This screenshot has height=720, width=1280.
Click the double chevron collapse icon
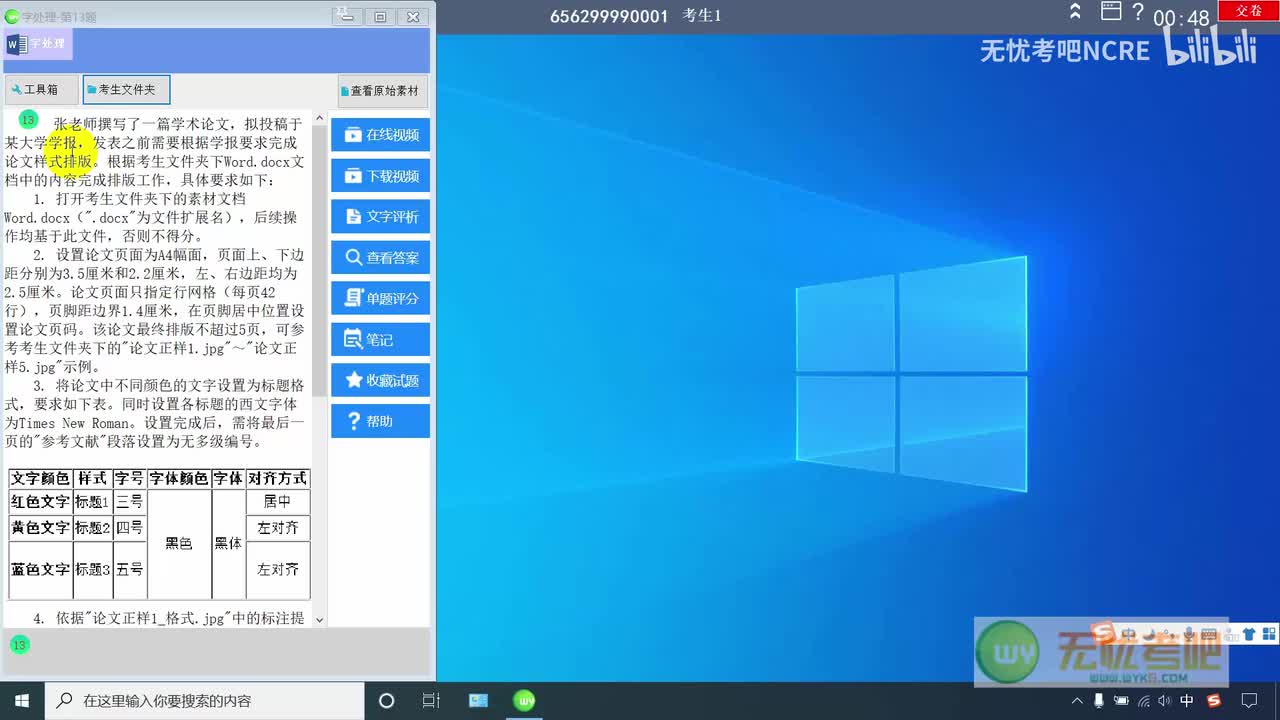(x=1075, y=12)
